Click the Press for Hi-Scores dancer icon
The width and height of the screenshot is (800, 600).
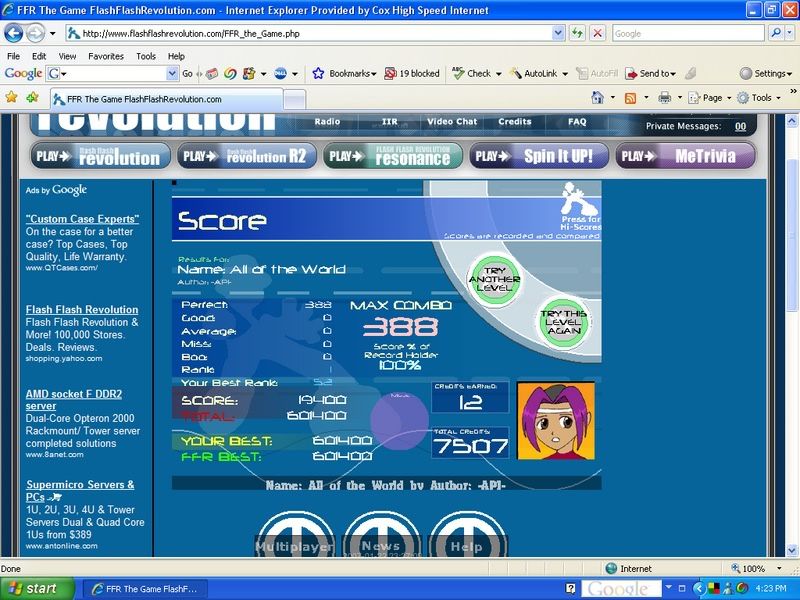coord(580,200)
